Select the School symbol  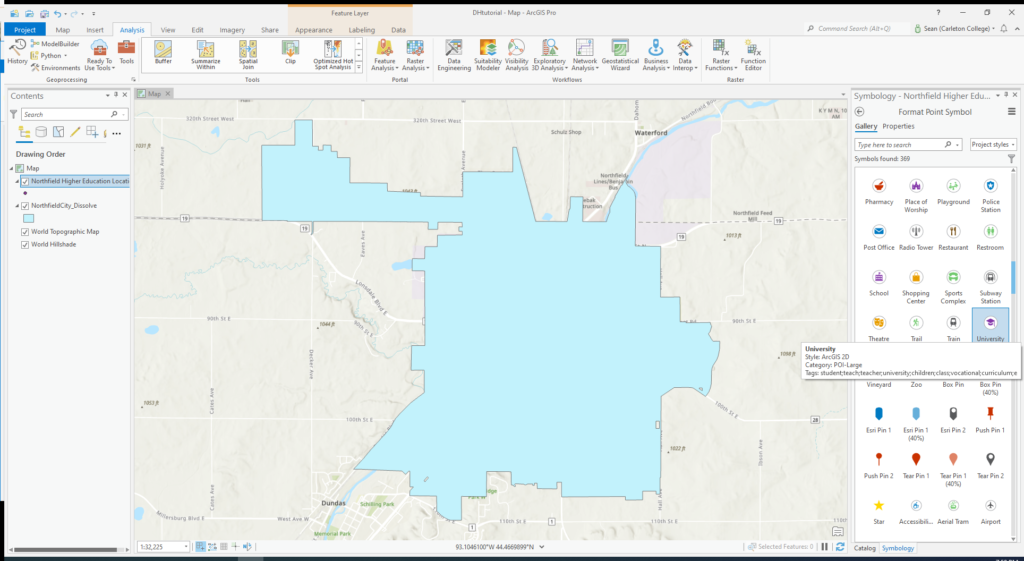[x=878, y=283]
